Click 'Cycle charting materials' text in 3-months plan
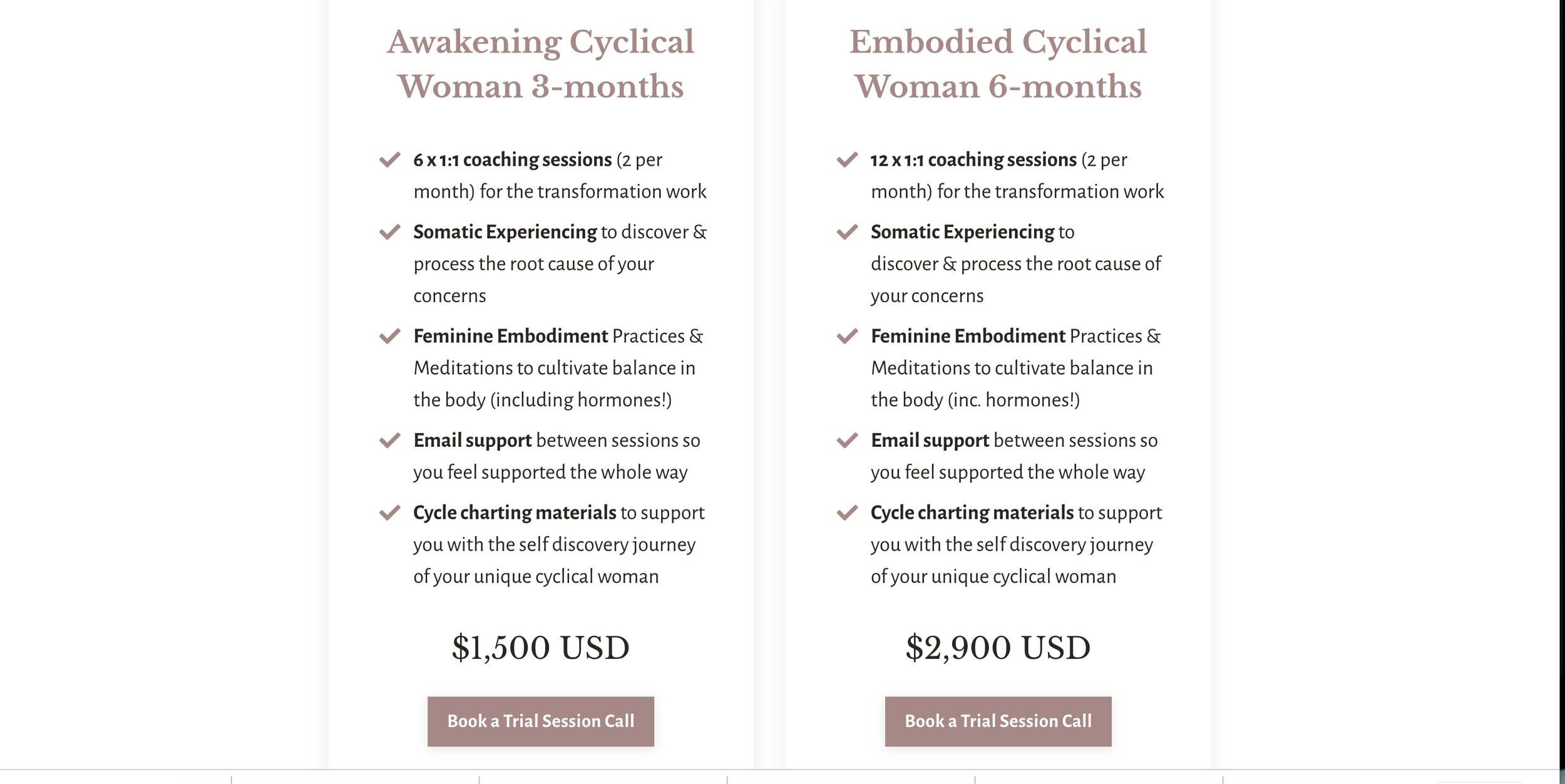 point(515,513)
